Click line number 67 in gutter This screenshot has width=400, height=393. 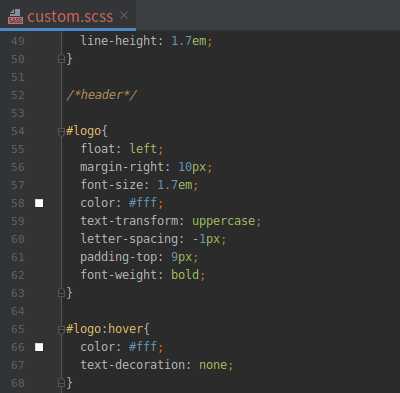18,365
